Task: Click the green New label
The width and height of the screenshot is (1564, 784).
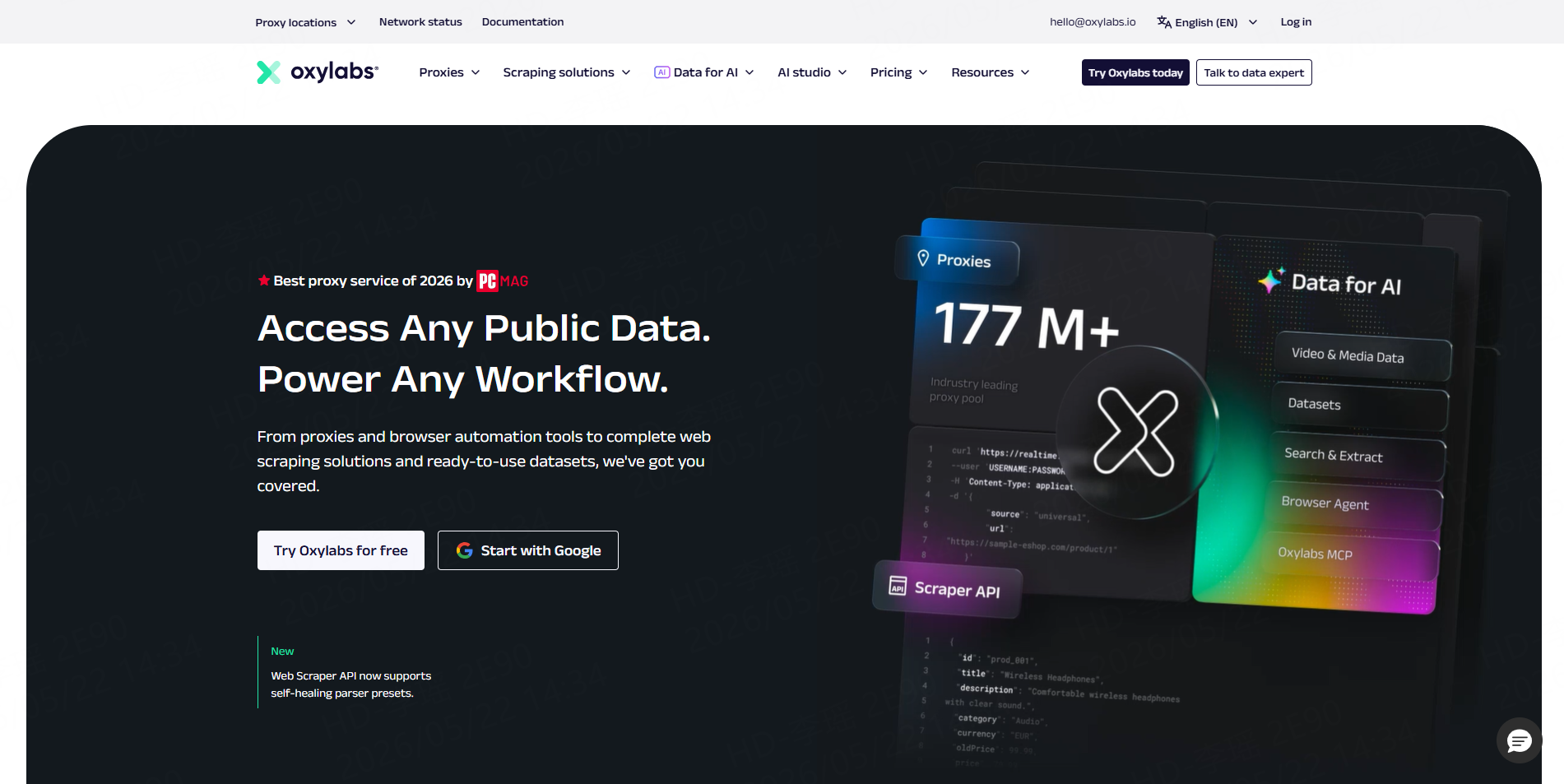Action: (282, 651)
